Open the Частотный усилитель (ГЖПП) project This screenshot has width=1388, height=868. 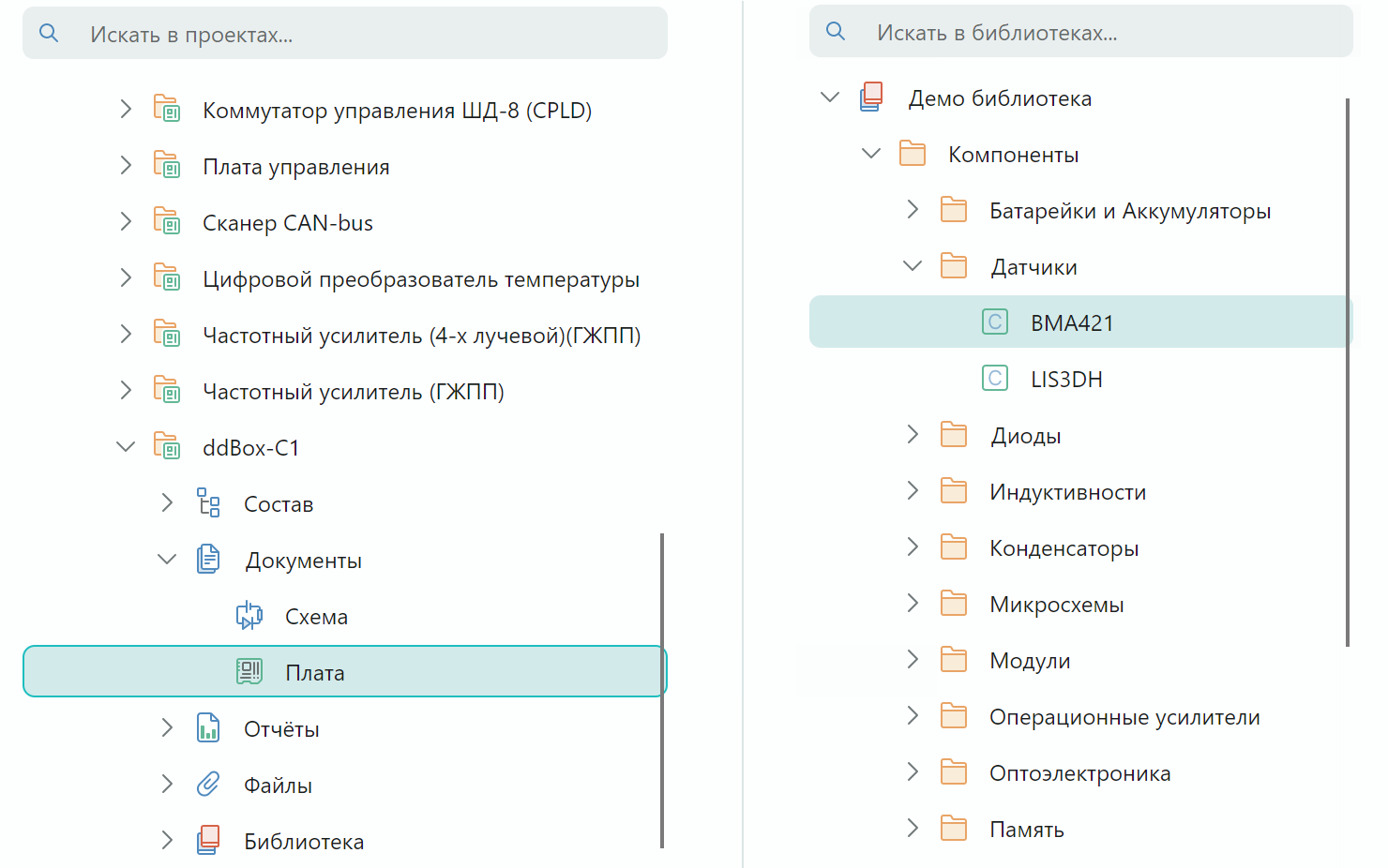coord(353,392)
